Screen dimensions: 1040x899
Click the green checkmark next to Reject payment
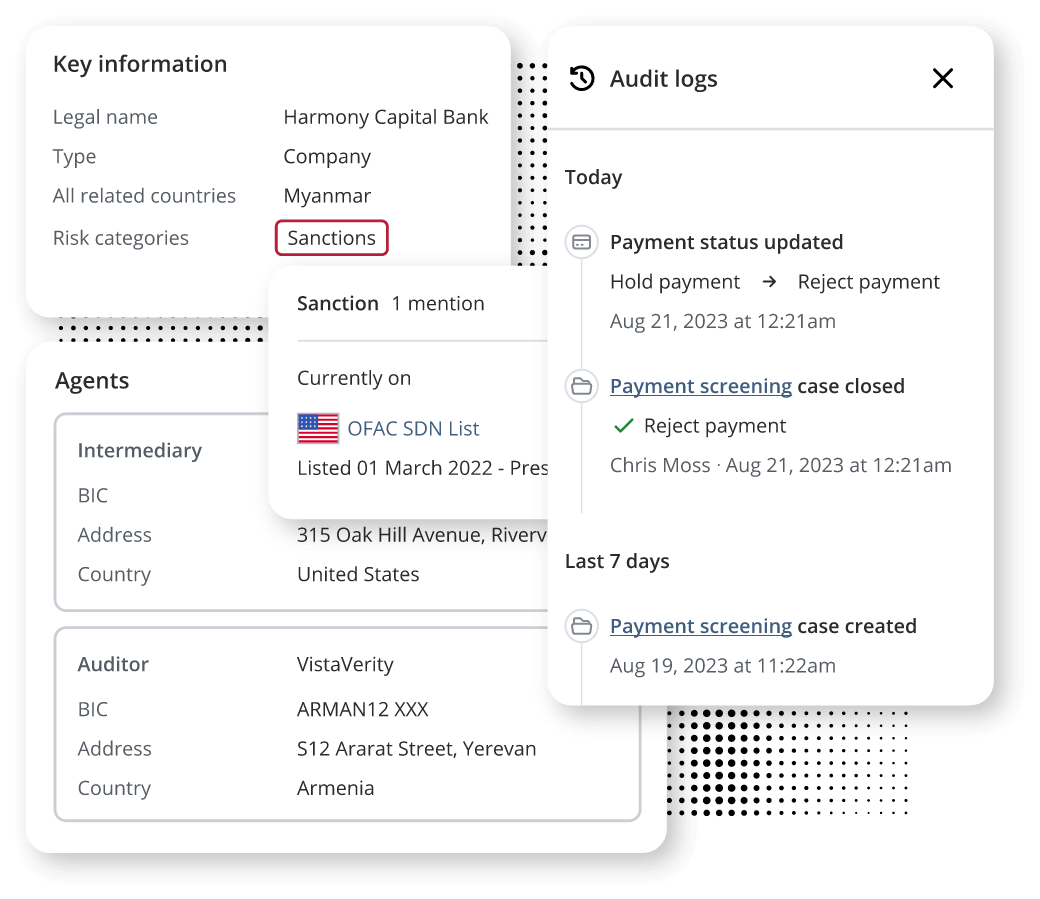[x=623, y=426]
